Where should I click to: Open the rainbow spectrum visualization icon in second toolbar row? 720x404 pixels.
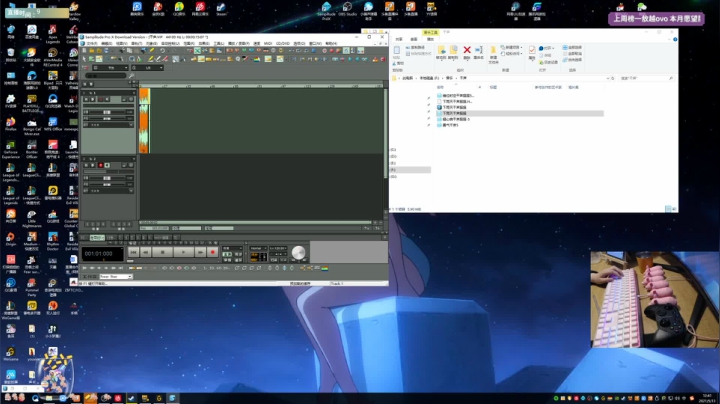coord(257,59)
